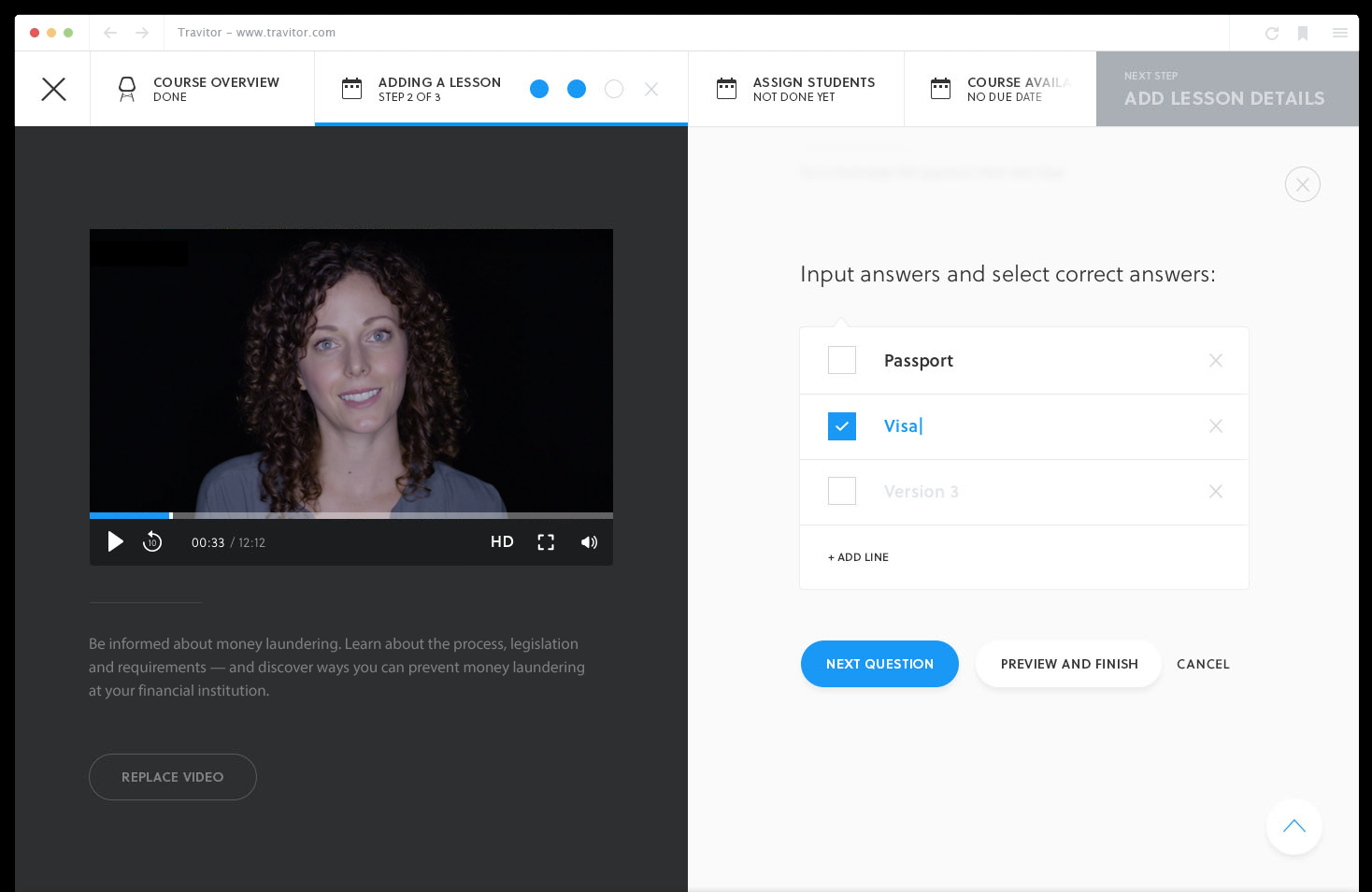Click Preview and Finish
The height and width of the screenshot is (892, 1372).
(1068, 664)
